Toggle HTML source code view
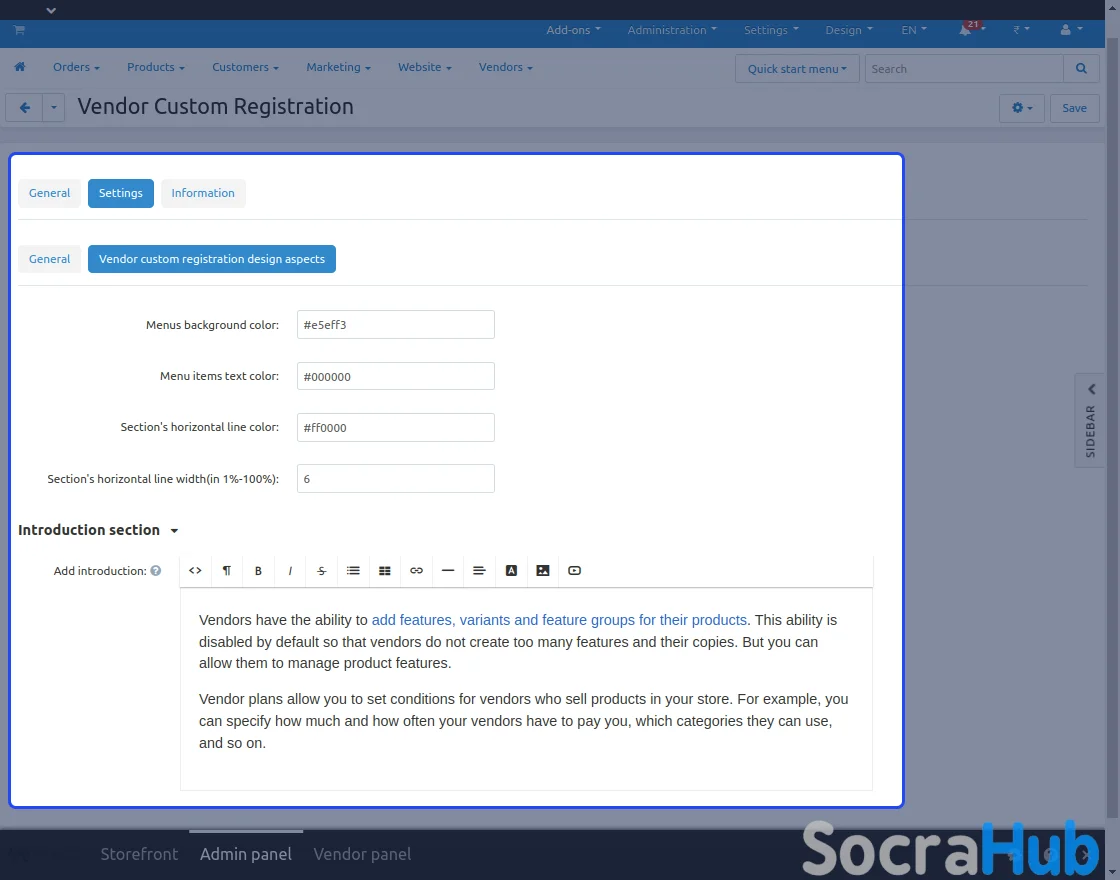 click(x=195, y=571)
